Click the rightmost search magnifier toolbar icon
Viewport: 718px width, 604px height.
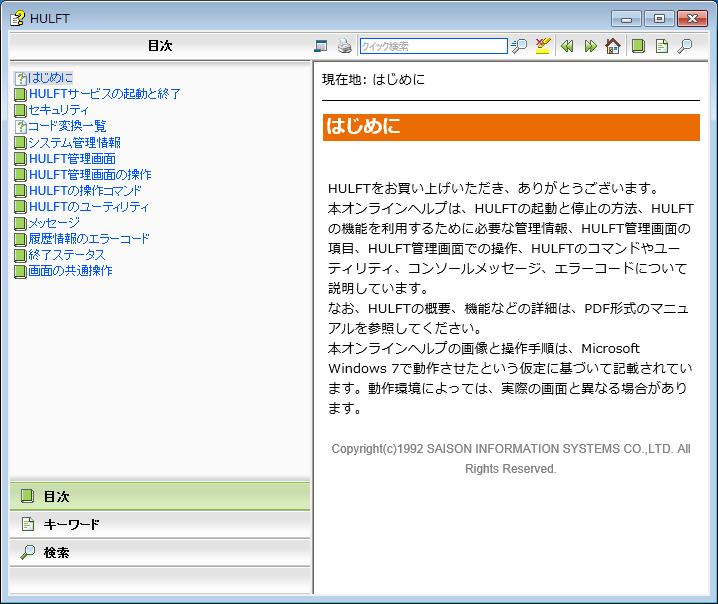pyautogui.click(x=685, y=46)
